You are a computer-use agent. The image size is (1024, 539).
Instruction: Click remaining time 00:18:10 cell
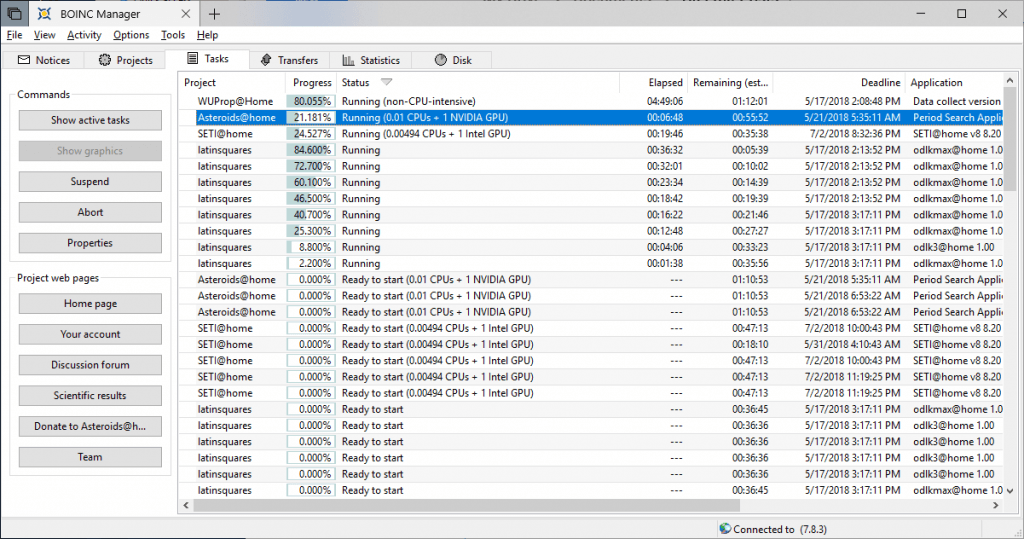pos(750,344)
